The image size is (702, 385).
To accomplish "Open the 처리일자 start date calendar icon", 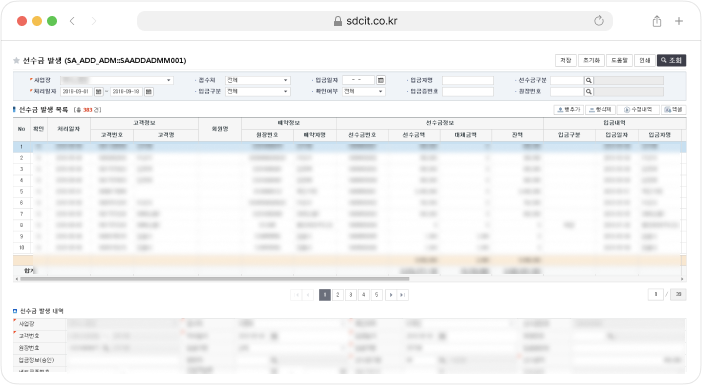I will 98,91.
